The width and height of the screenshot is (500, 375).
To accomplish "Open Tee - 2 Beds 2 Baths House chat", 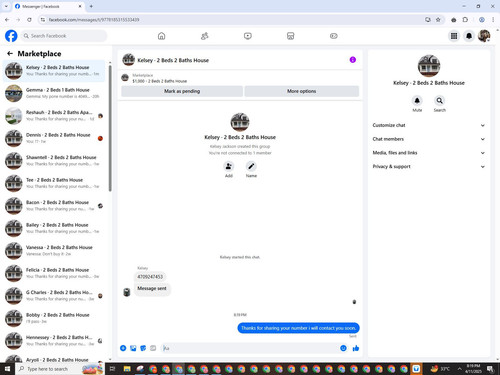I will pyautogui.click(x=54, y=183).
